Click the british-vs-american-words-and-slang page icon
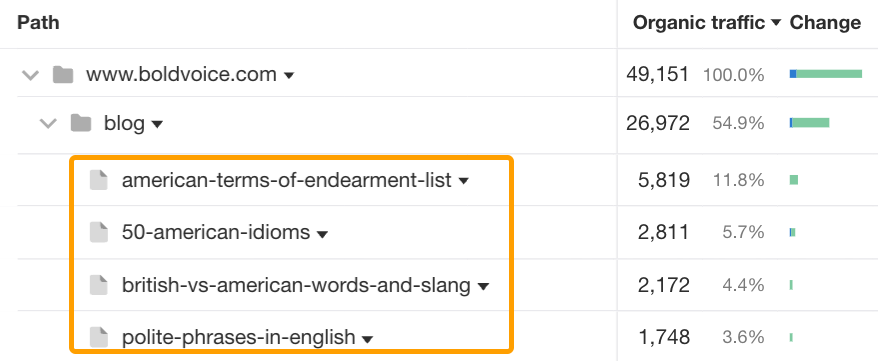Viewport: 878px width, 361px height. (x=99, y=285)
